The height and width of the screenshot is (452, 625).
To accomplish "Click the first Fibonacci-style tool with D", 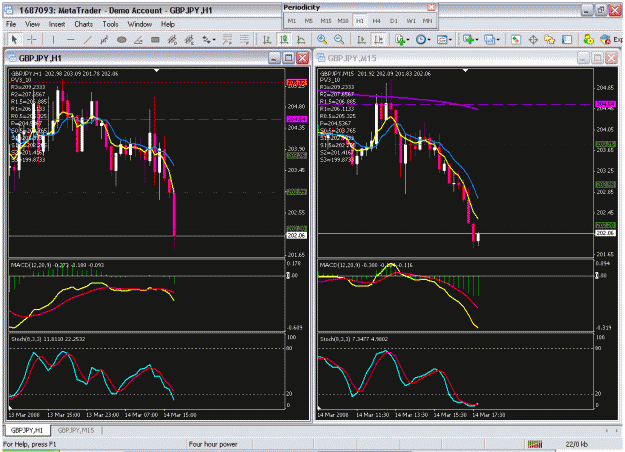I will pos(172,39).
